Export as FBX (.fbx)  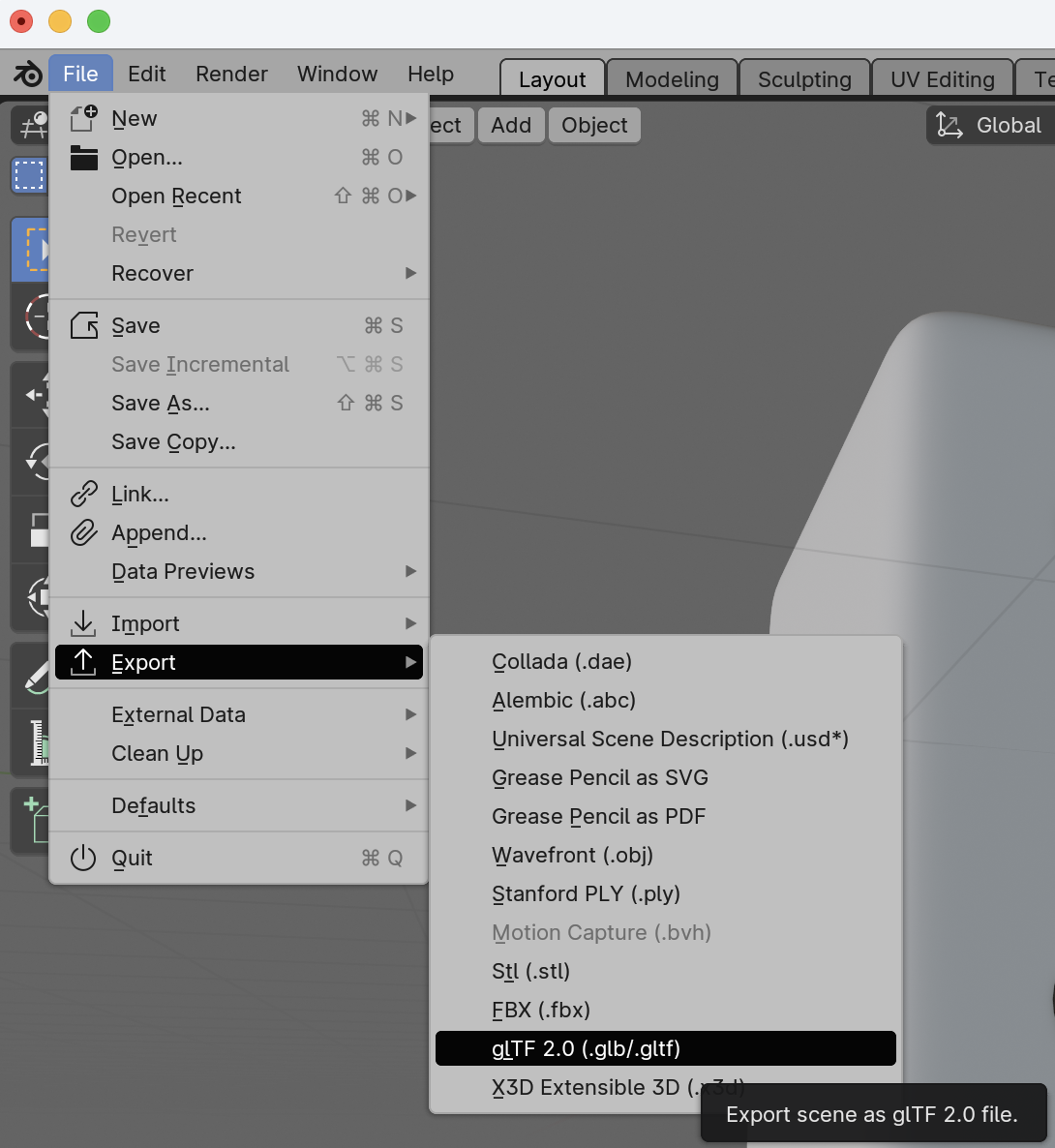click(x=666, y=1010)
